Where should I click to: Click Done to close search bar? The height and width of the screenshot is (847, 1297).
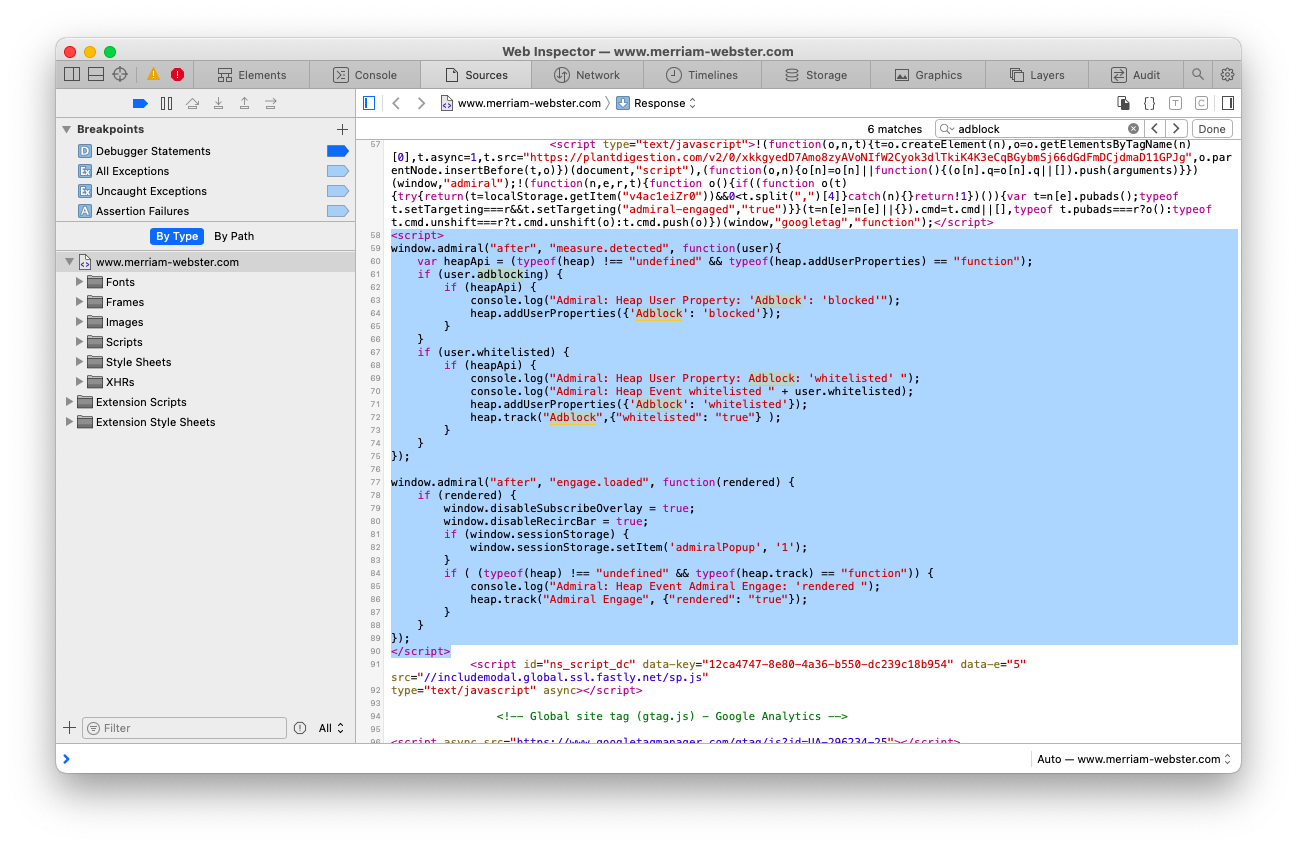pyautogui.click(x=1212, y=128)
